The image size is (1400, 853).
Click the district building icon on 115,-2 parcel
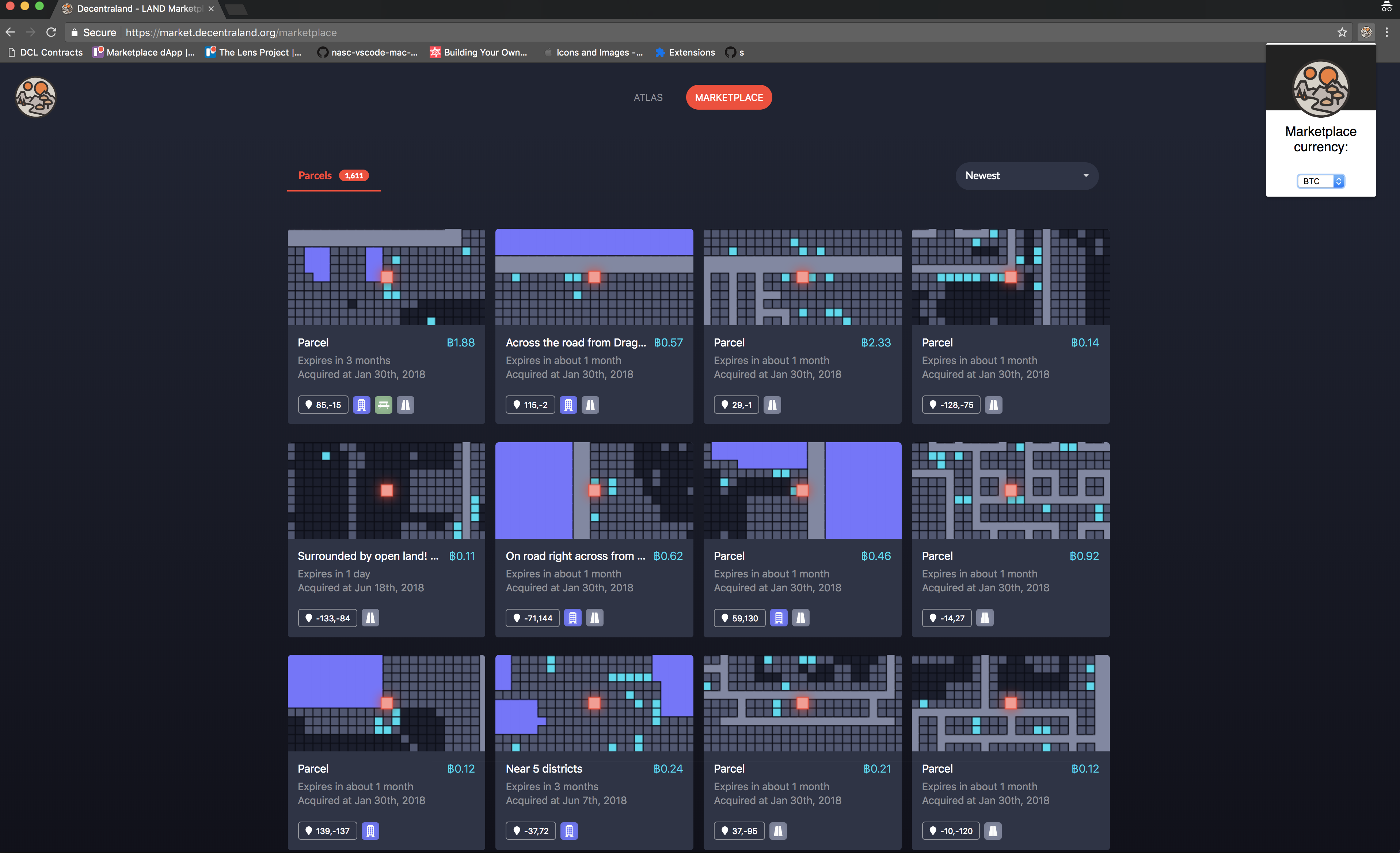[568, 405]
